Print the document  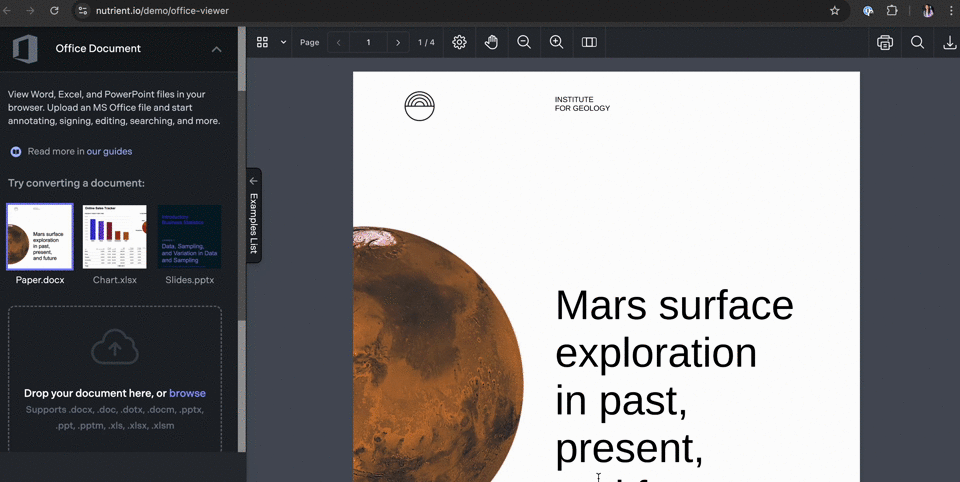[x=885, y=42]
